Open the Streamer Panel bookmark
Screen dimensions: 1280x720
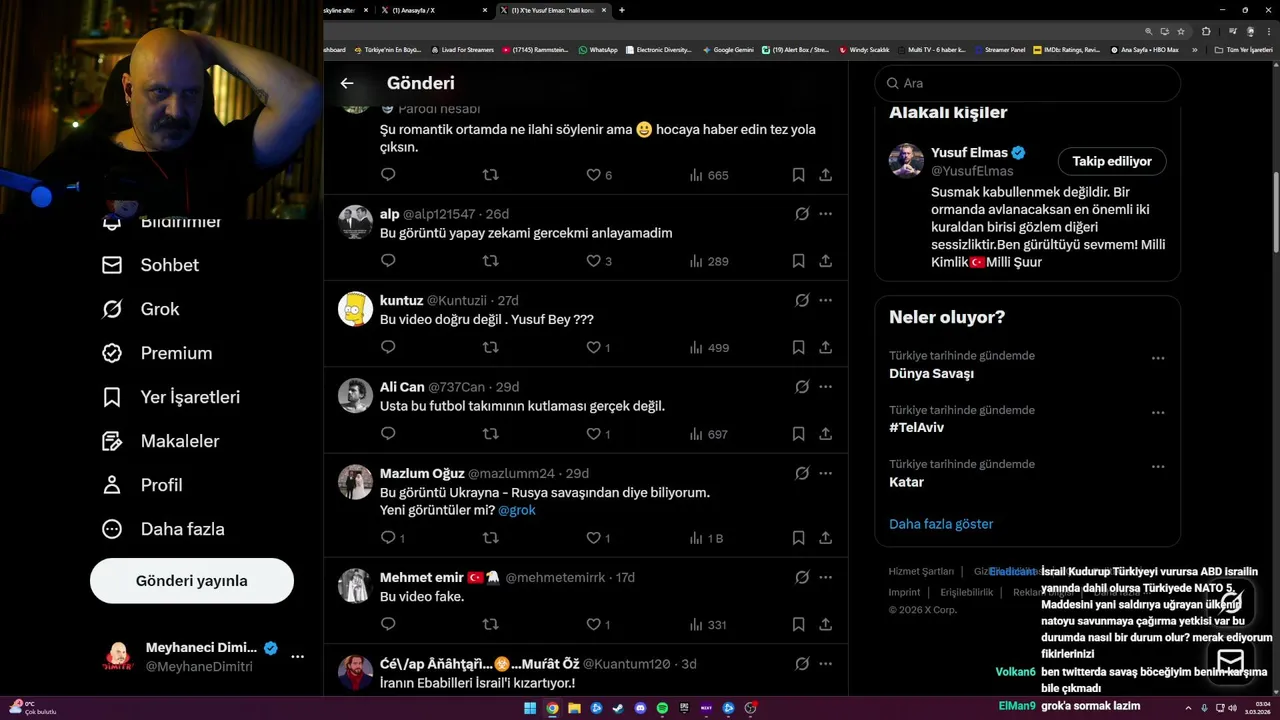click(x=999, y=49)
